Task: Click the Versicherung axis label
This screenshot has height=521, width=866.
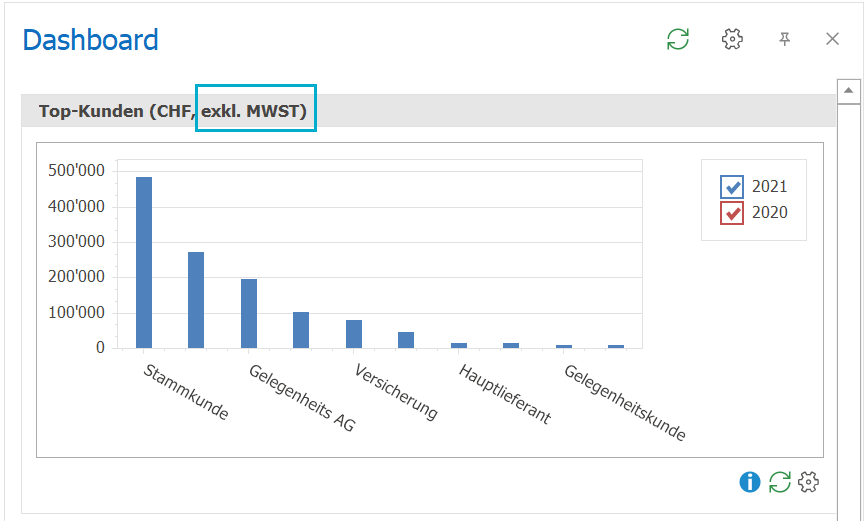Action: (x=396, y=392)
